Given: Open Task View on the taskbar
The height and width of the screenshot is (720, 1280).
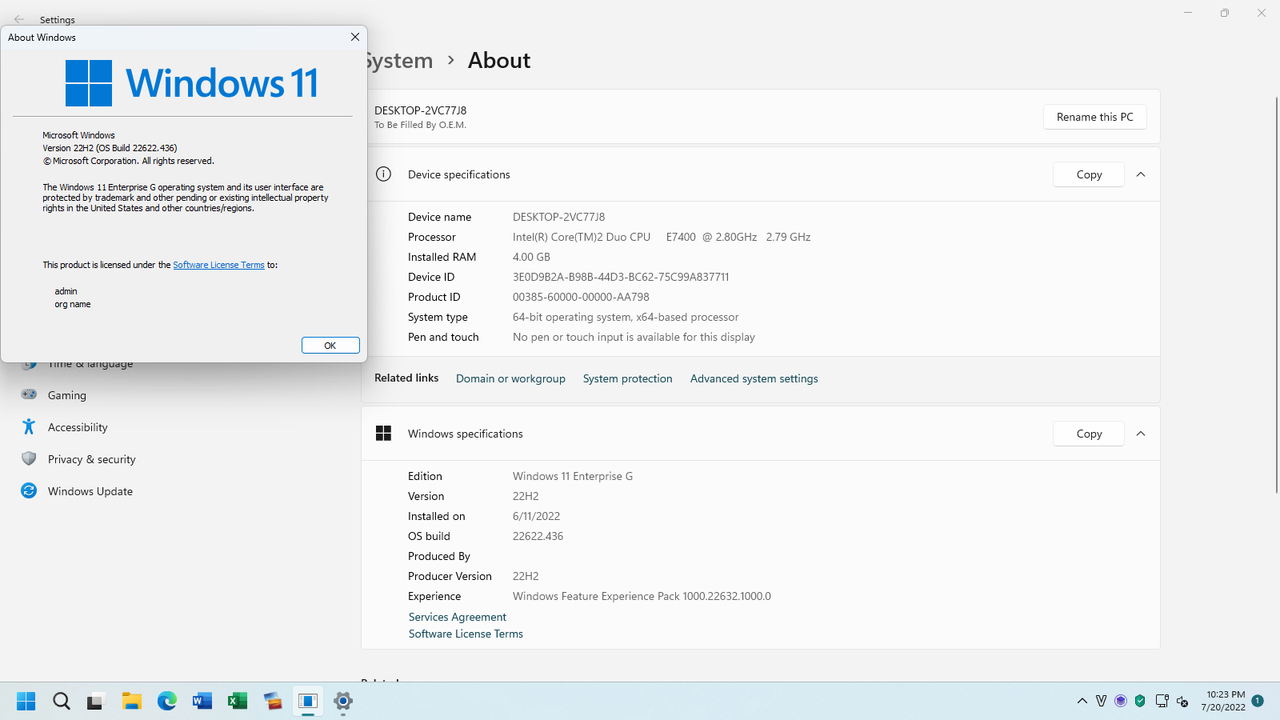Looking at the screenshot, I should [96, 701].
